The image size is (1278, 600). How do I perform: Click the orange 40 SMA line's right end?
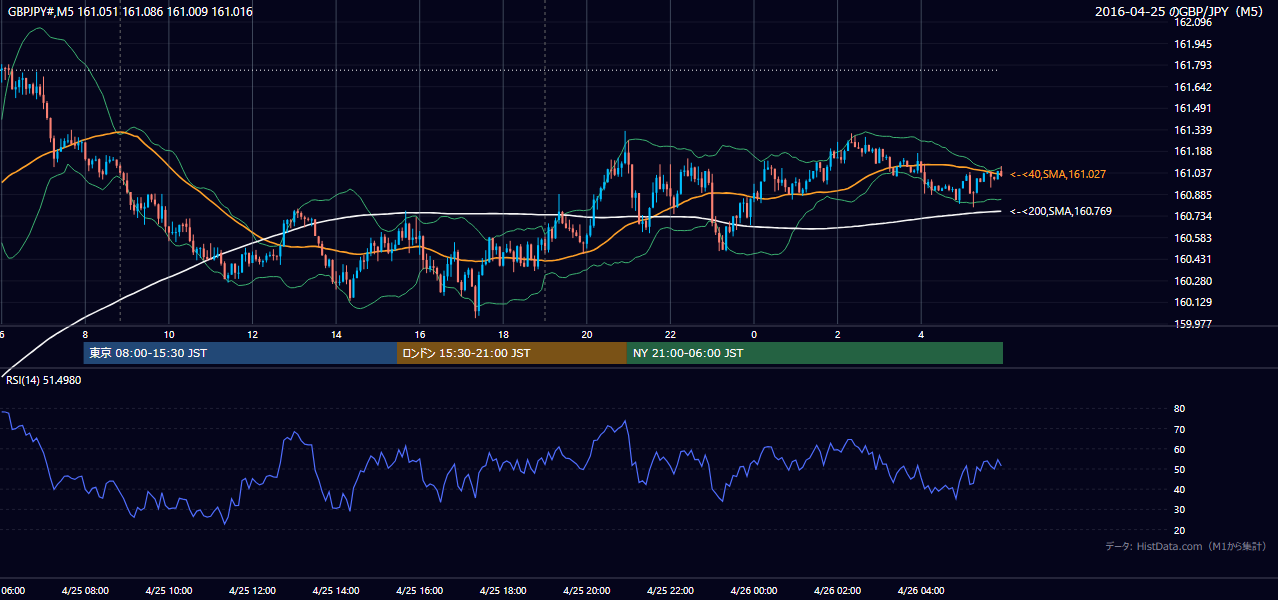(1000, 172)
